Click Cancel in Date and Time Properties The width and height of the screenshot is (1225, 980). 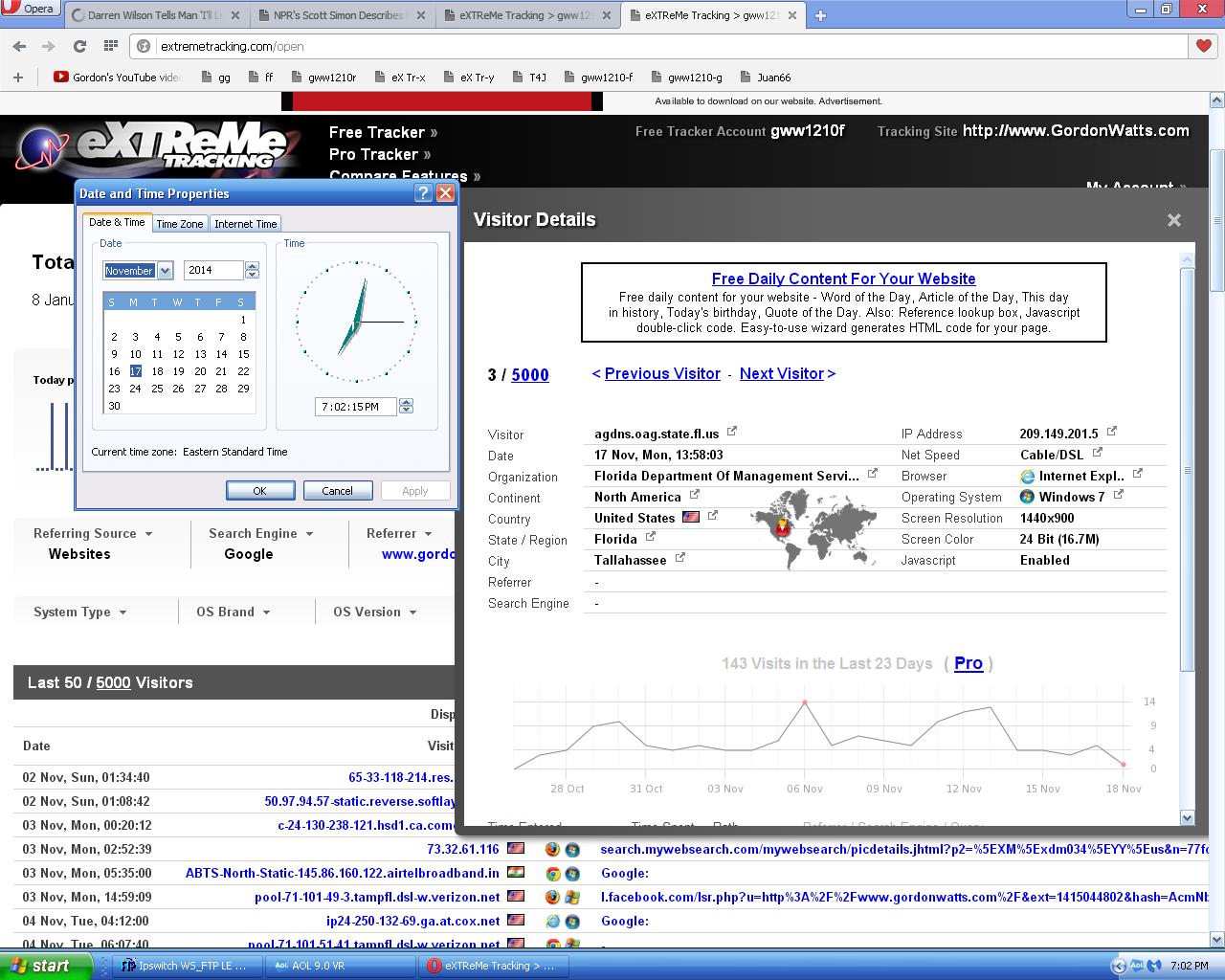[337, 491]
